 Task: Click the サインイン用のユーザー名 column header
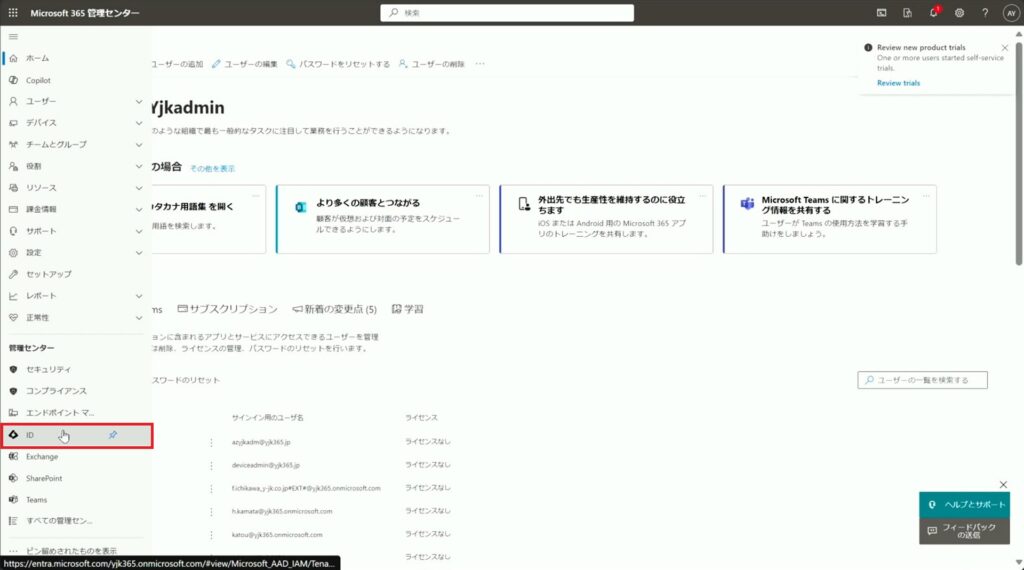coord(268,418)
